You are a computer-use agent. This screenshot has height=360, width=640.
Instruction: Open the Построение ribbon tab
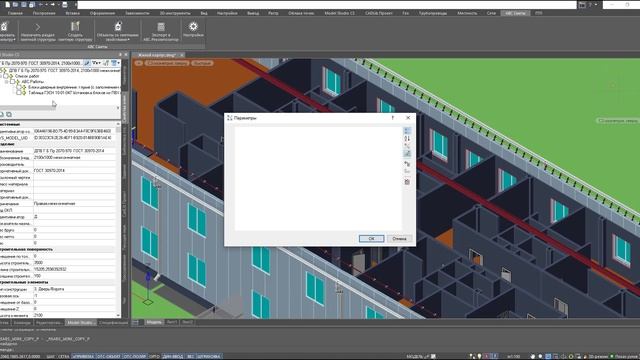click(44, 13)
